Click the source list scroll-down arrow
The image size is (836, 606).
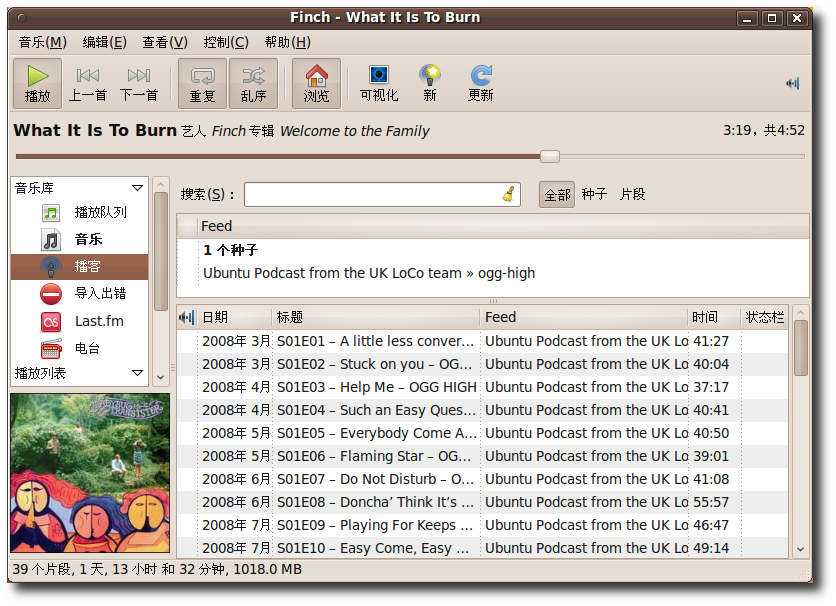click(160, 377)
